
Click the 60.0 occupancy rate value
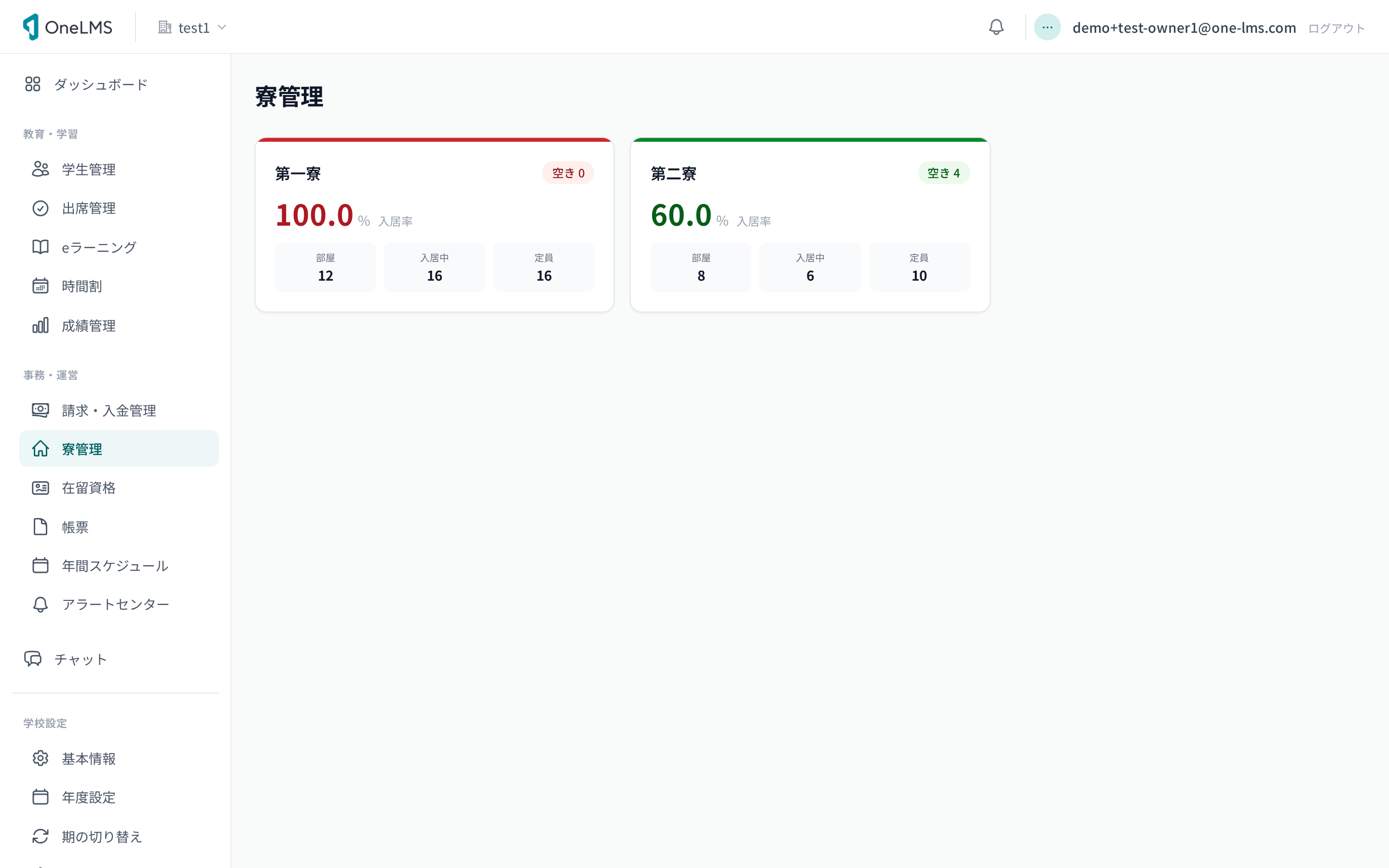point(681,215)
